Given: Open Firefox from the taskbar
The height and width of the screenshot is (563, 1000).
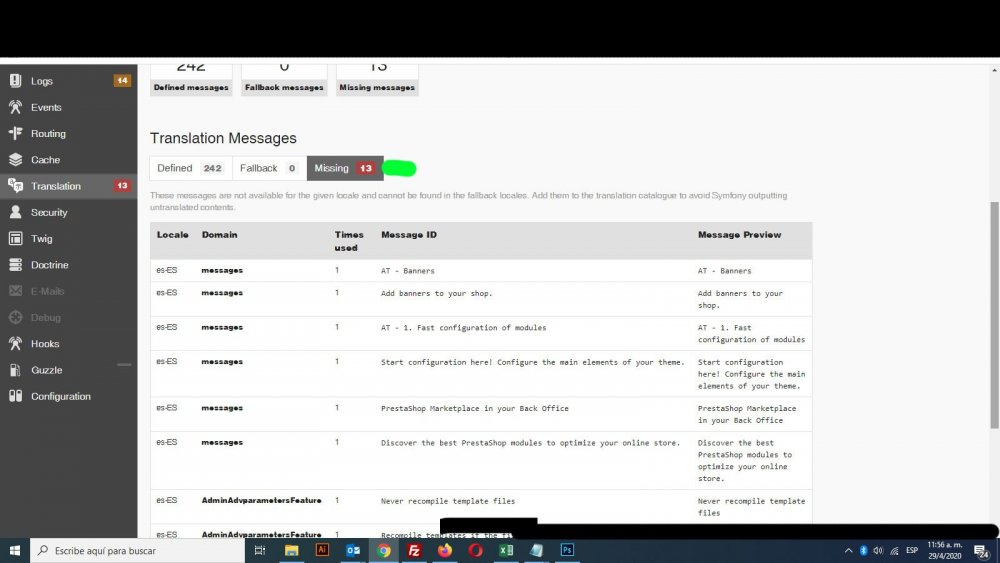Looking at the screenshot, I should pos(445,550).
